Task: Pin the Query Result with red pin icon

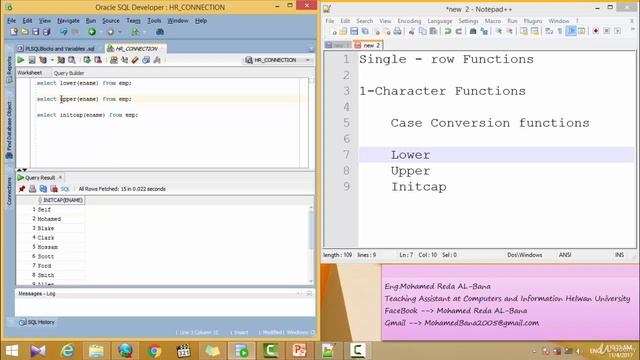Action: [22, 189]
